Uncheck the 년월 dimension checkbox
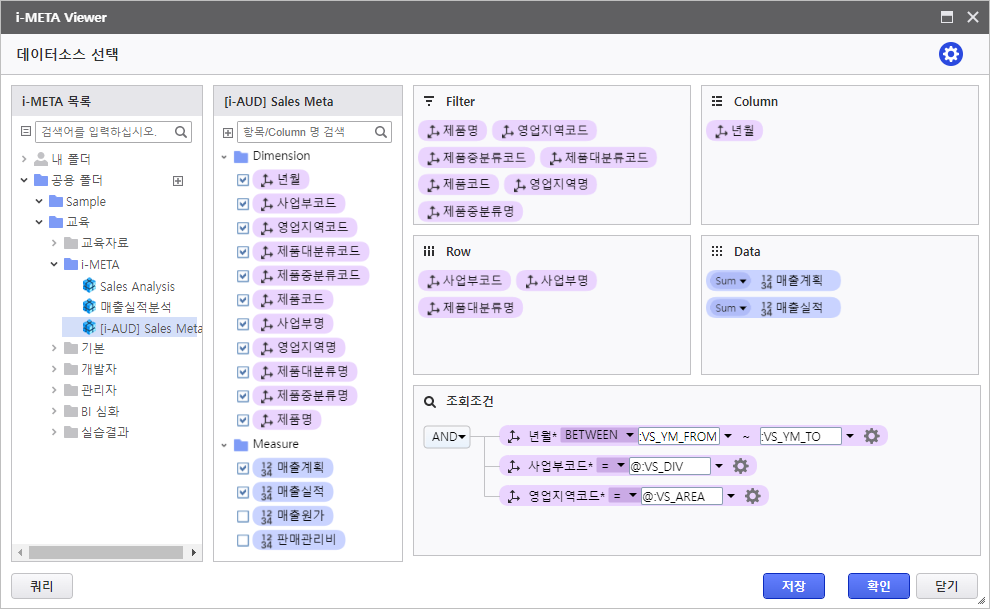 [x=243, y=180]
